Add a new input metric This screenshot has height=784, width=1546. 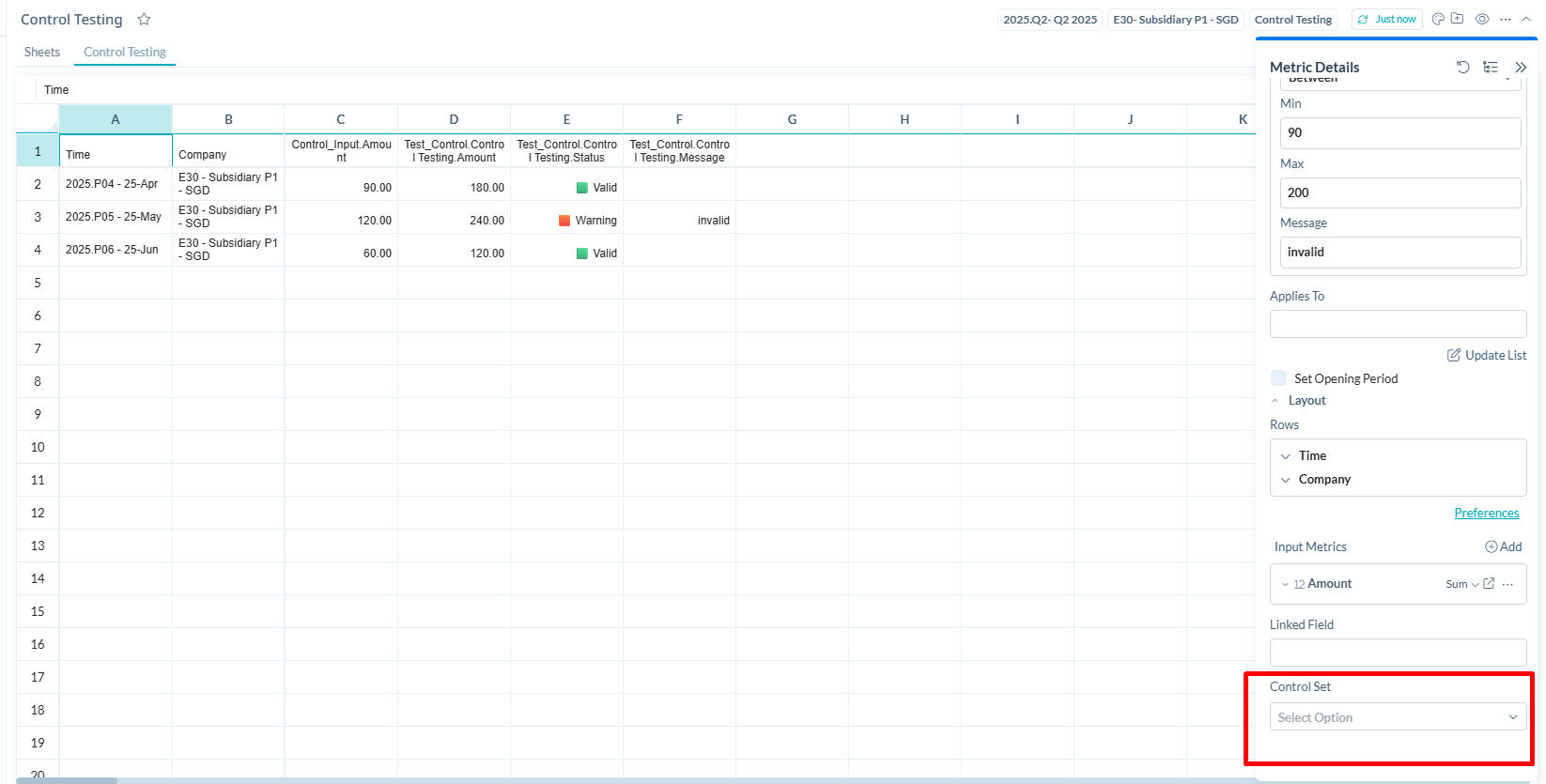[1503, 546]
